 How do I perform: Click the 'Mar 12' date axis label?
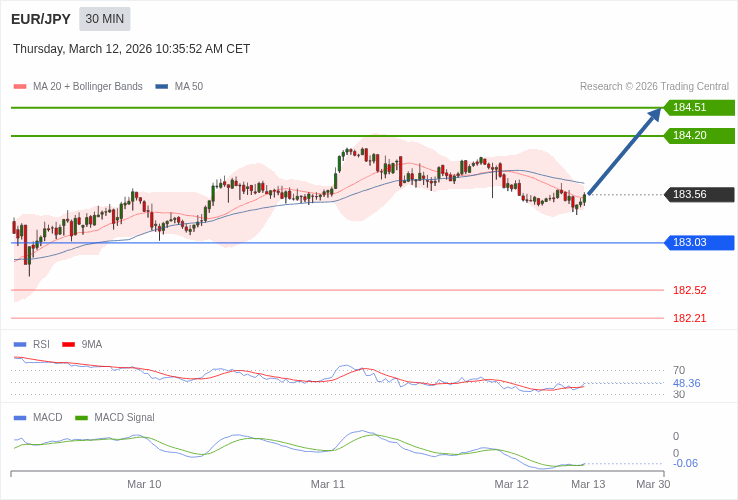point(511,484)
